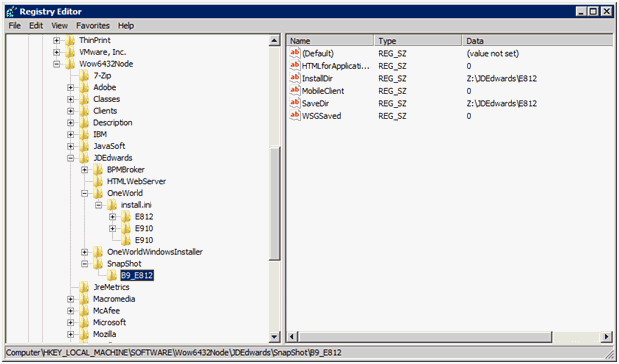Open the Help menu
Viewport: 619px width, 364px height.
[126, 26]
